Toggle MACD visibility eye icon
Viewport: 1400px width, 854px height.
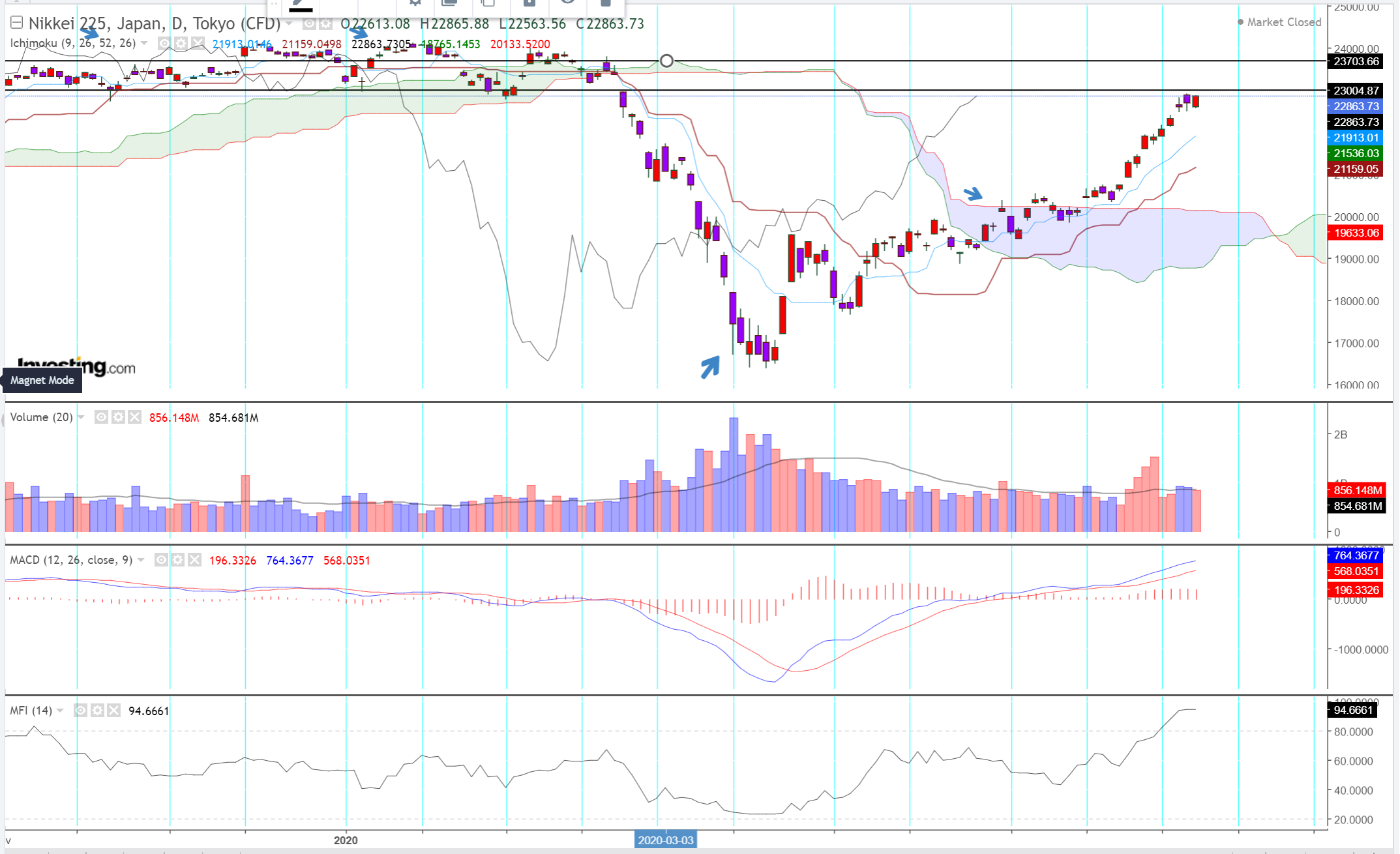[161, 560]
